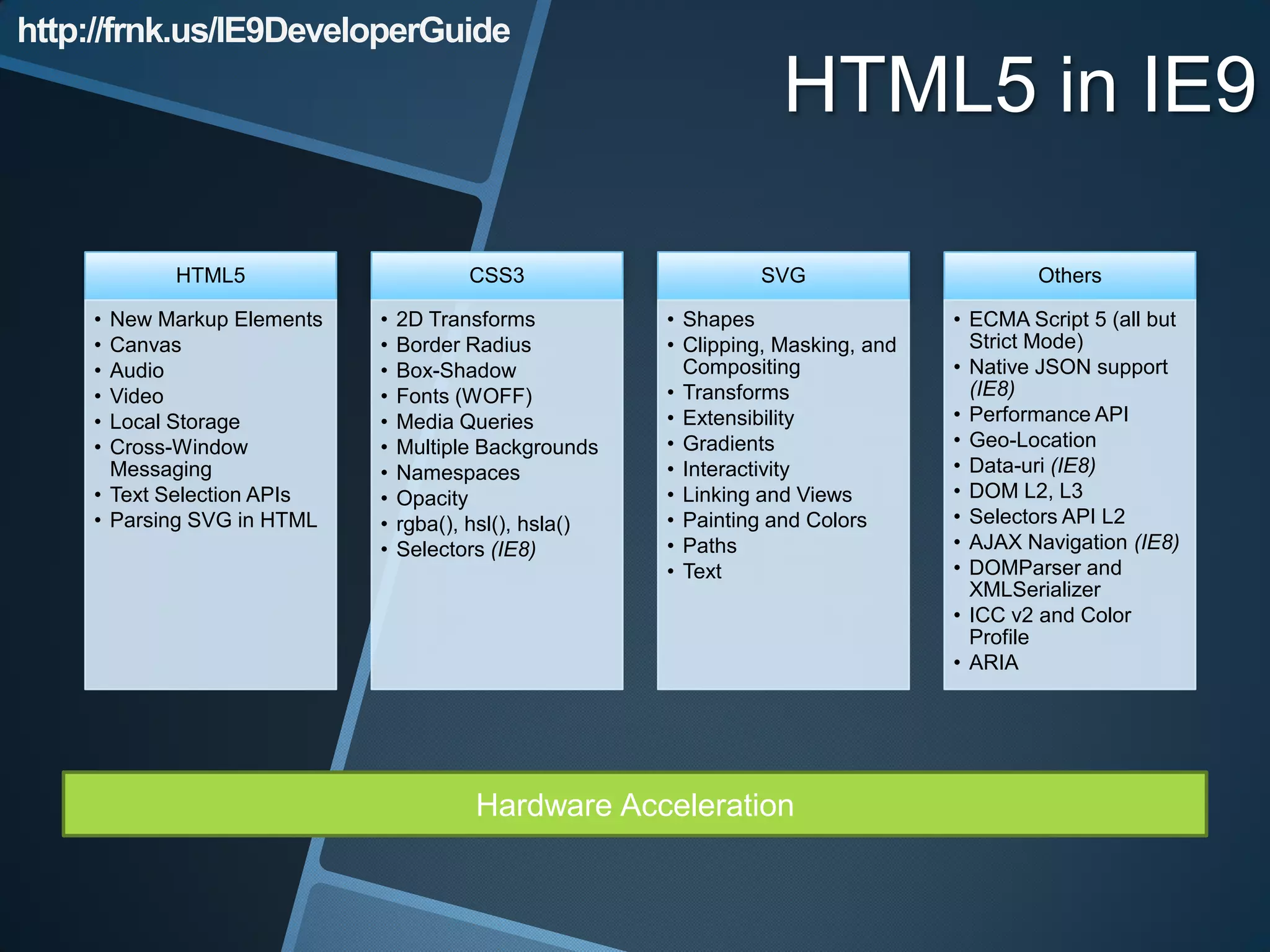Image resolution: width=1270 pixels, height=952 pixels.
Task: Click the Media Queries list item
Action: pyautogui.click(x=464, y=422)
